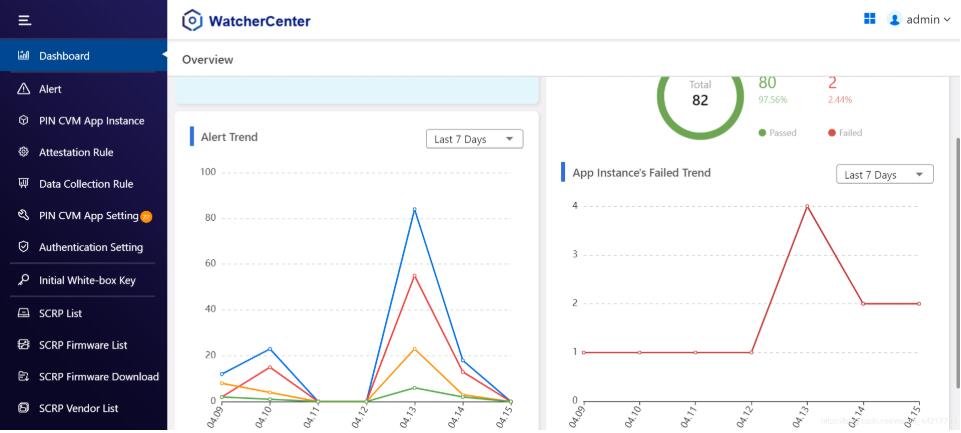Open the blue app grid icon
This screenshot has height=433, width=961.
coord(870,19)
